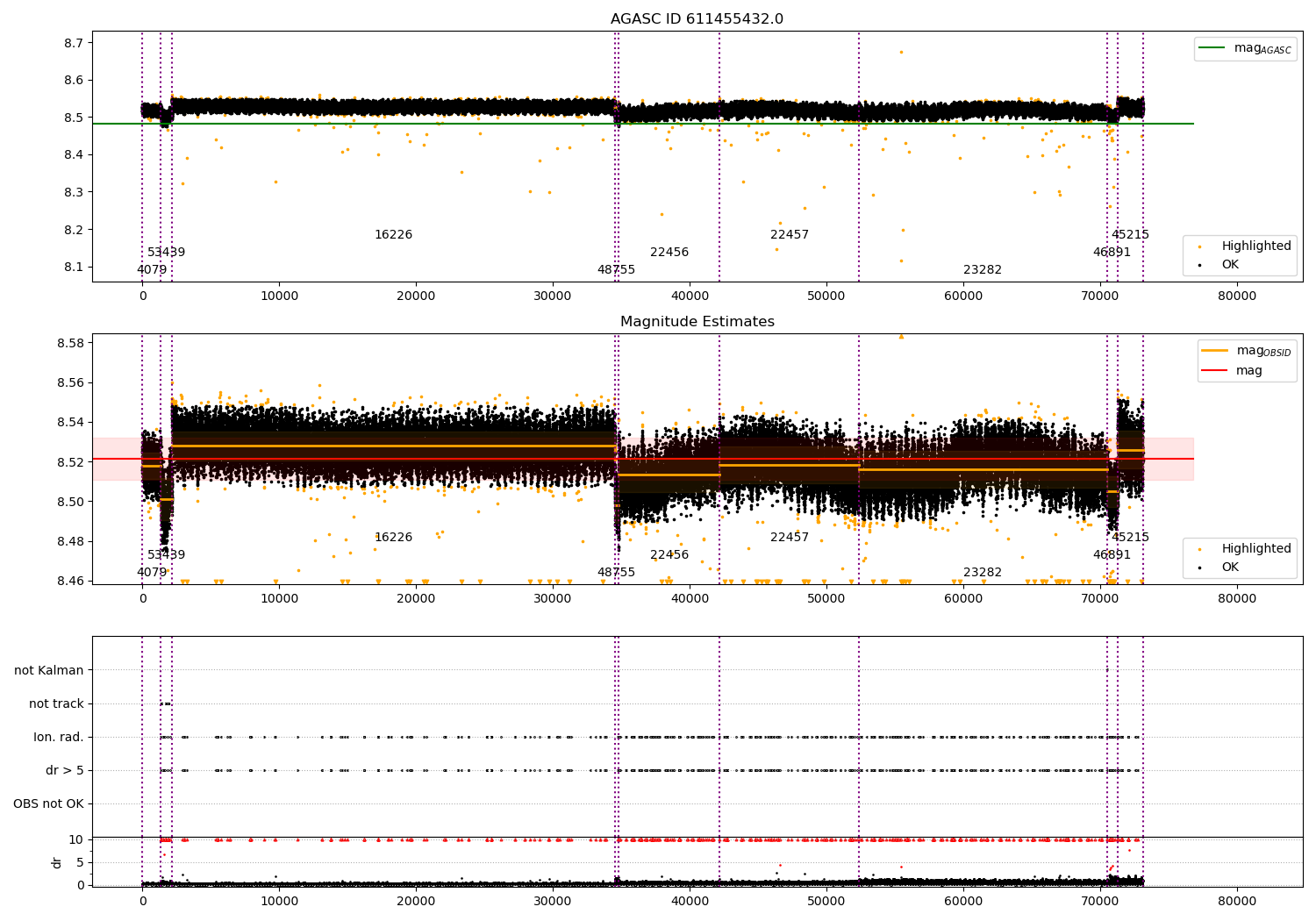
Task: Click OBSID label 4079 in AGASC ID plot
Action: [152, 270]
